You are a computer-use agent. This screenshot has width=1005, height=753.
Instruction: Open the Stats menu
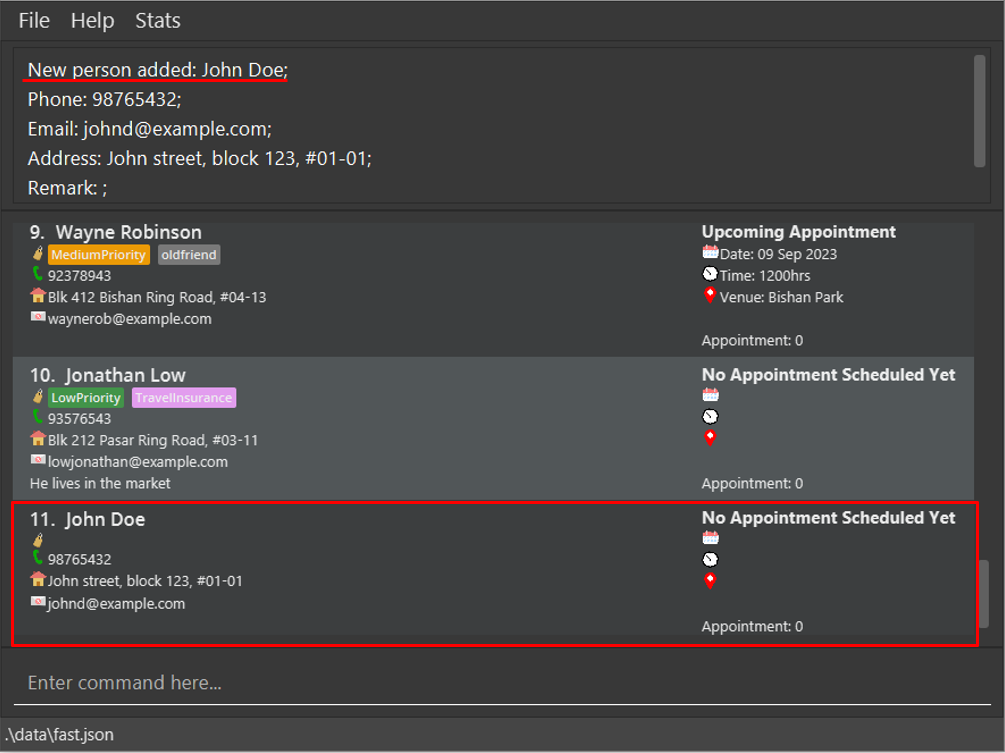coord(158,21)
